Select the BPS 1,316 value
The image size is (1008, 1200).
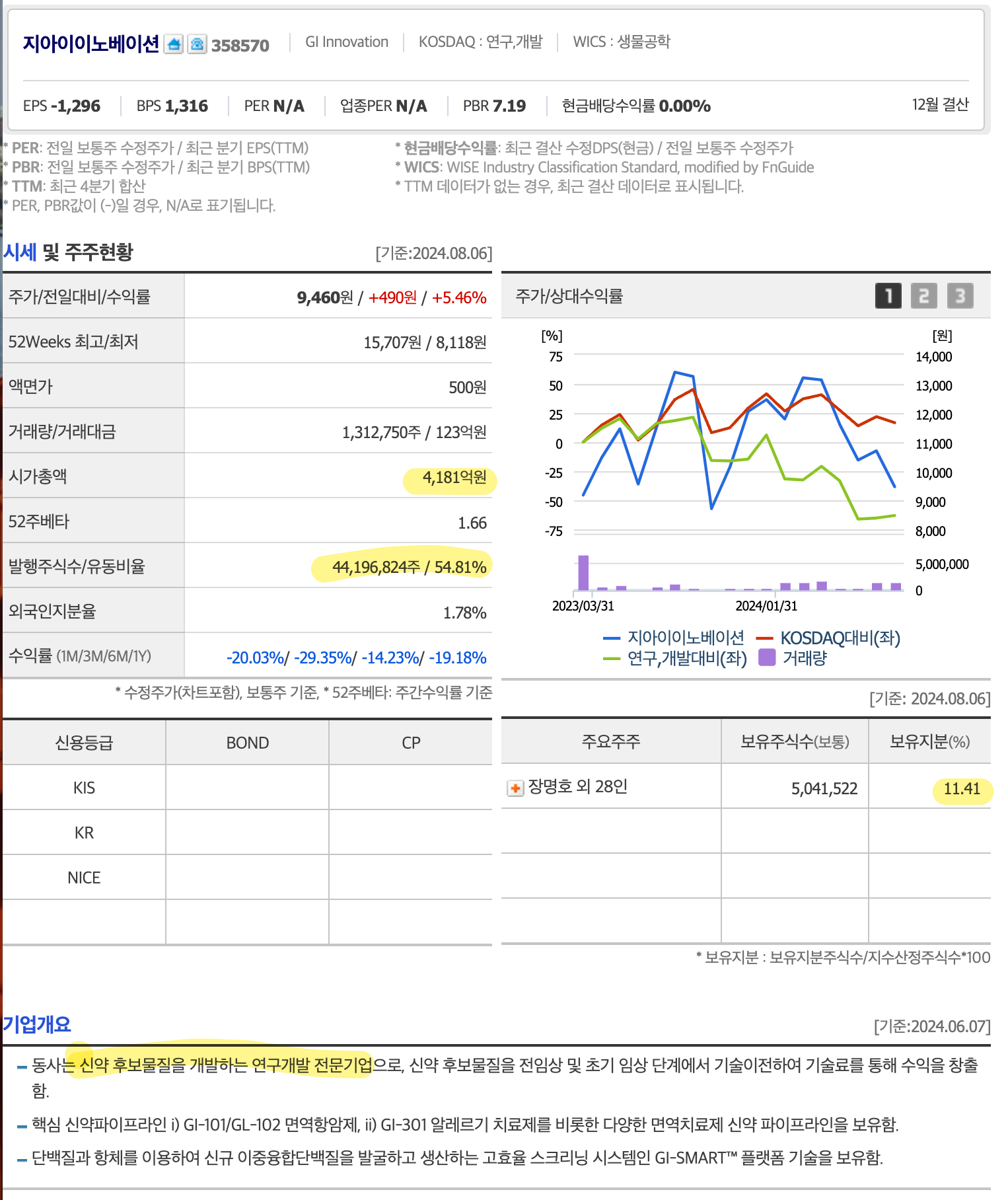172,106
